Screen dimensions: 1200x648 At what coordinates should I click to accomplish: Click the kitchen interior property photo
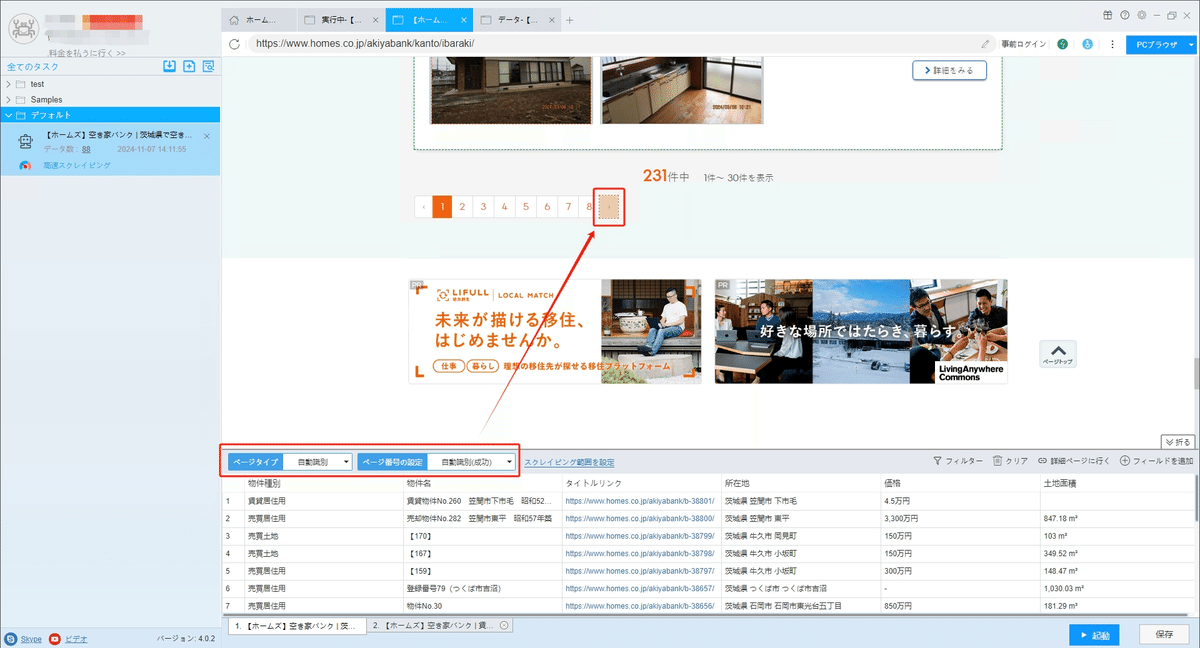coord(681,91)
